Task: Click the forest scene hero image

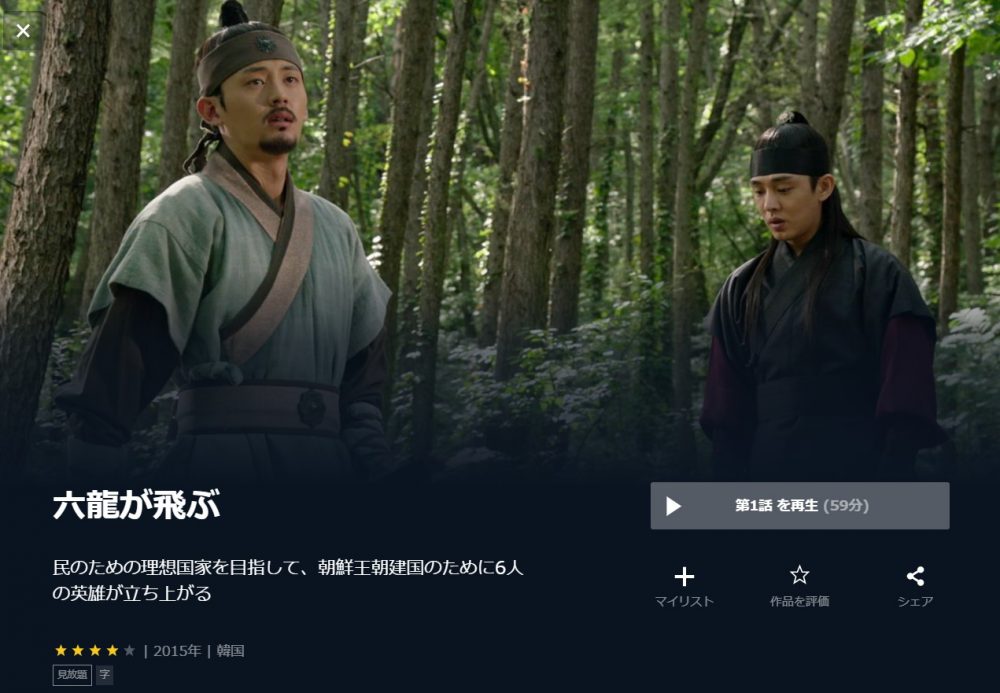Action: tap(500, 239)
